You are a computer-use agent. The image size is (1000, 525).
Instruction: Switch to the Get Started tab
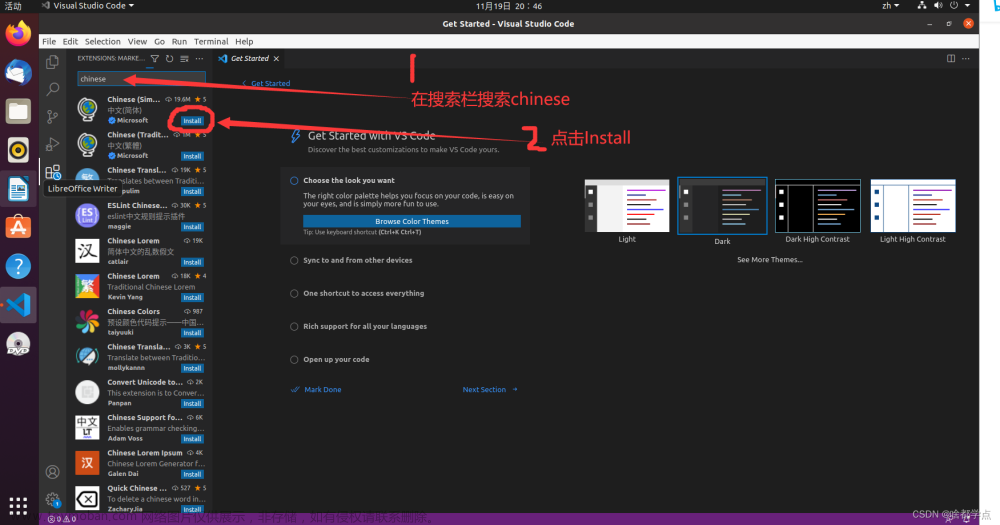click(249, 59)
